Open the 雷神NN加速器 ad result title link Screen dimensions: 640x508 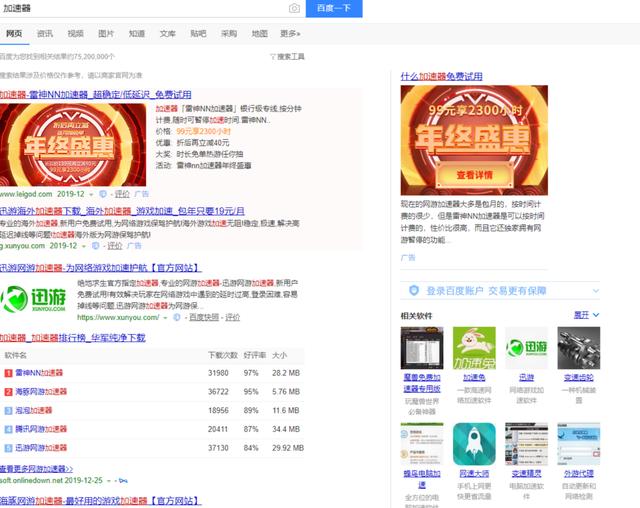(96, 95)
